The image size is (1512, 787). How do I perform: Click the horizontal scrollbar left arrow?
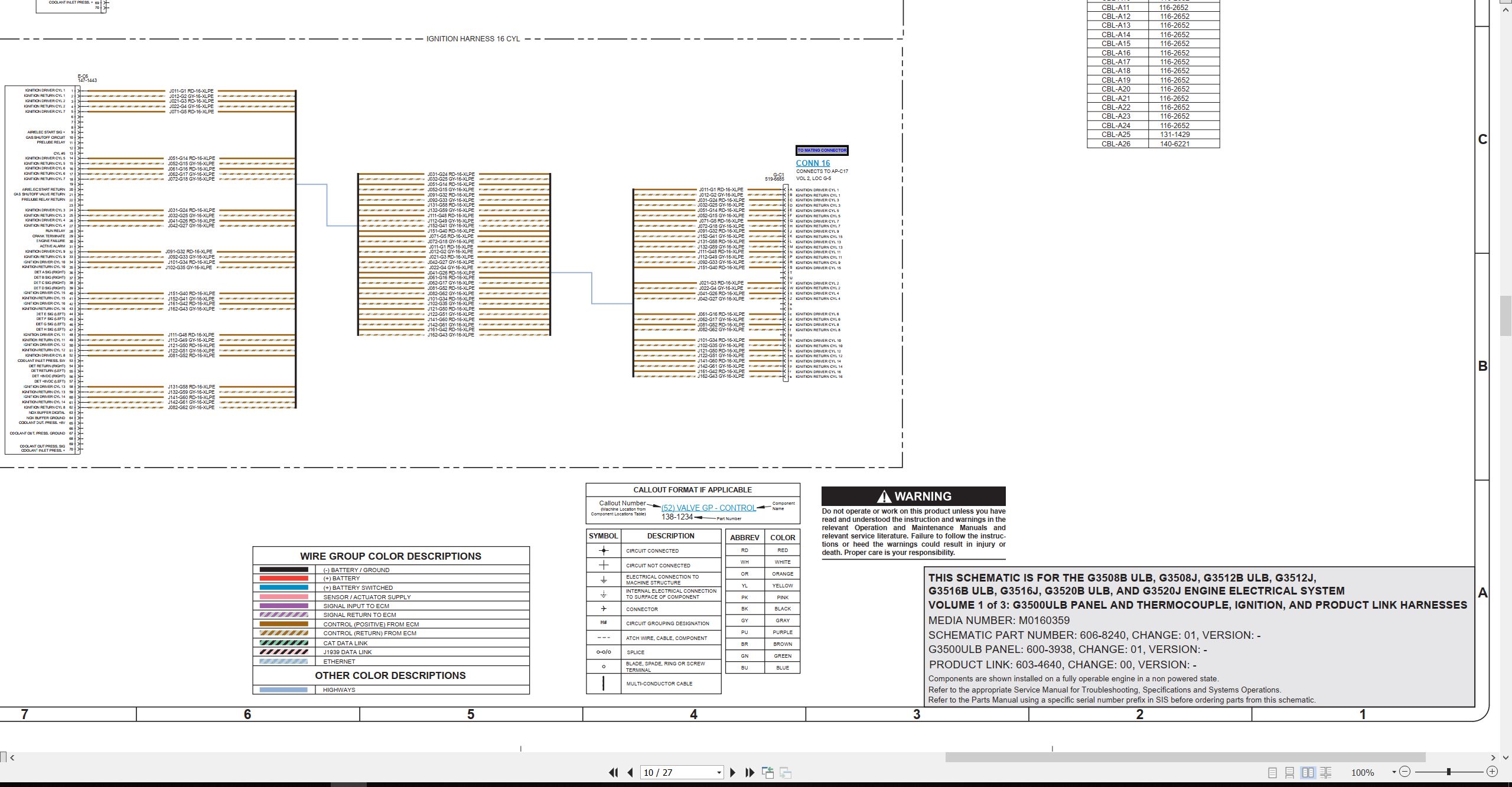tap(12, 757)
